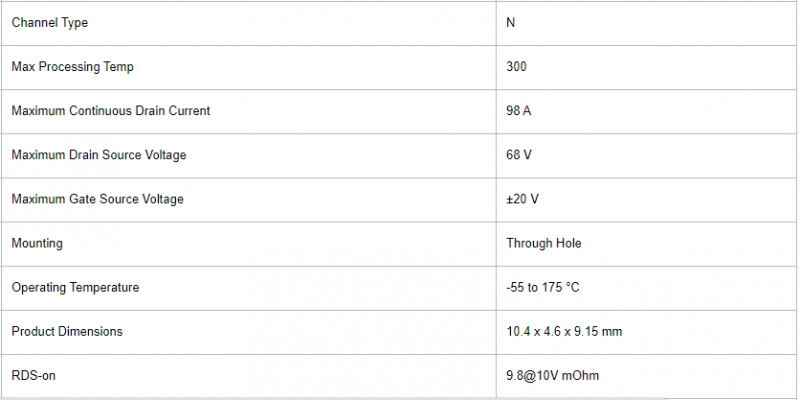Select the '9.8@10V mOhm' value

tap(552, 375)
